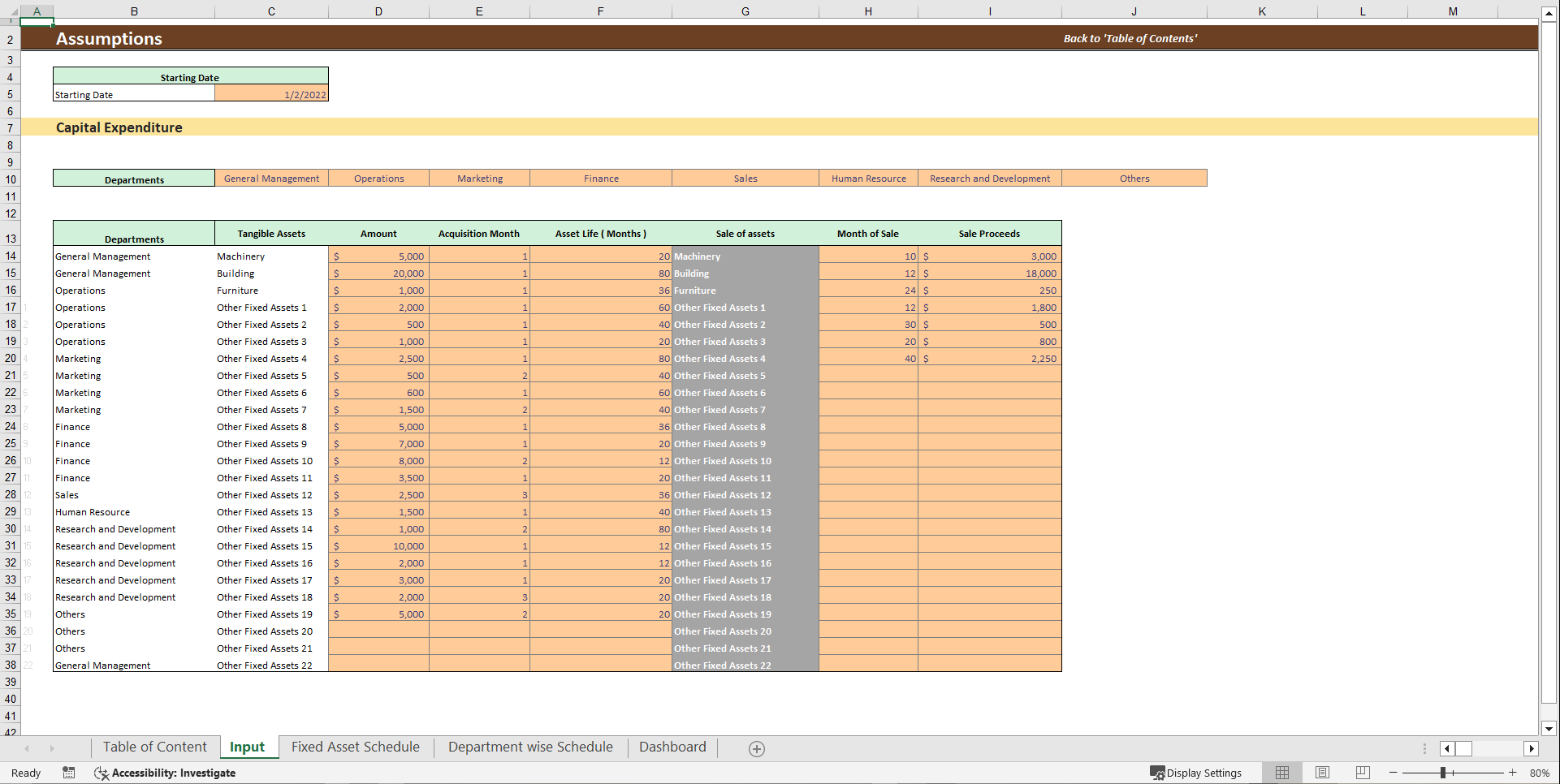Start macro recording from the status bar
Viewport: 1560px width, 784px height.
[x=69, y=773]
